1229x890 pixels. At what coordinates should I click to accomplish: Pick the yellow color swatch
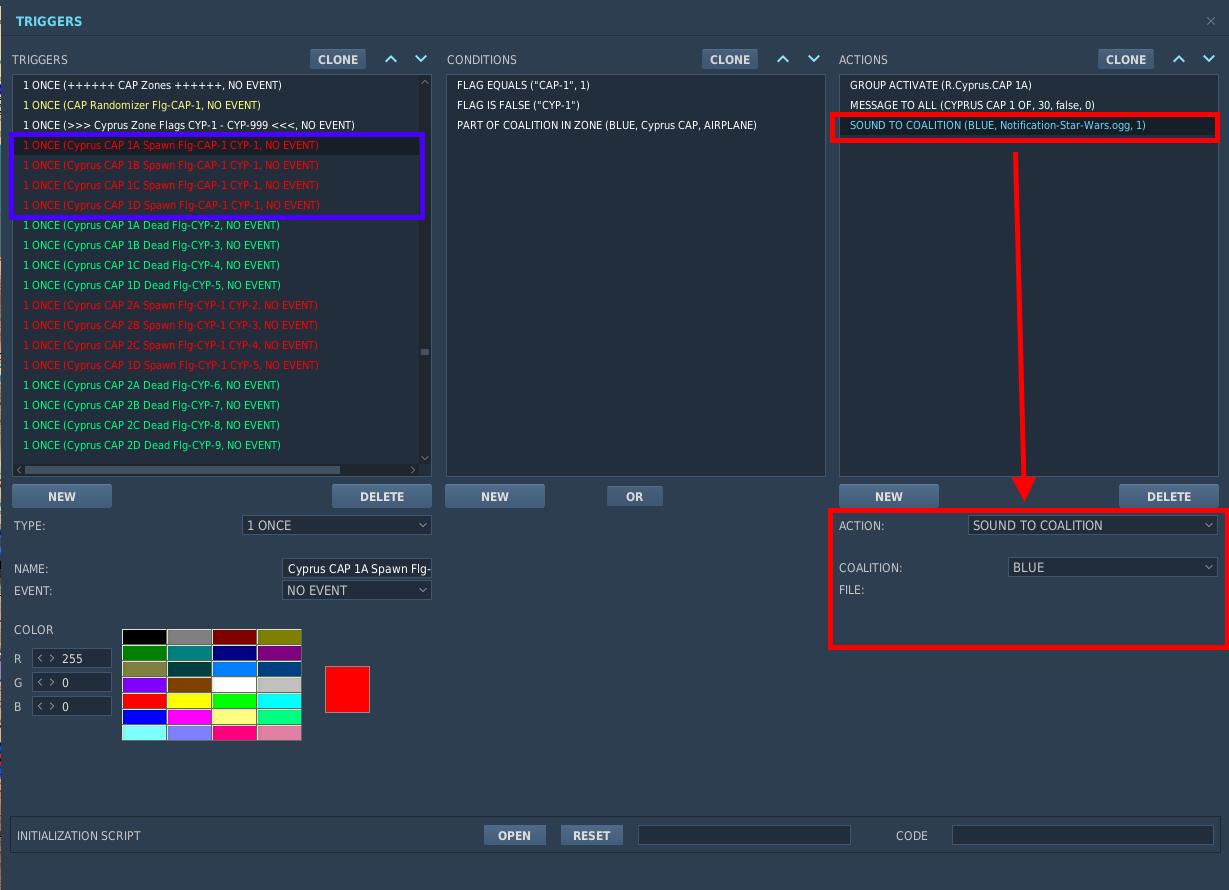tap(189, 701)
